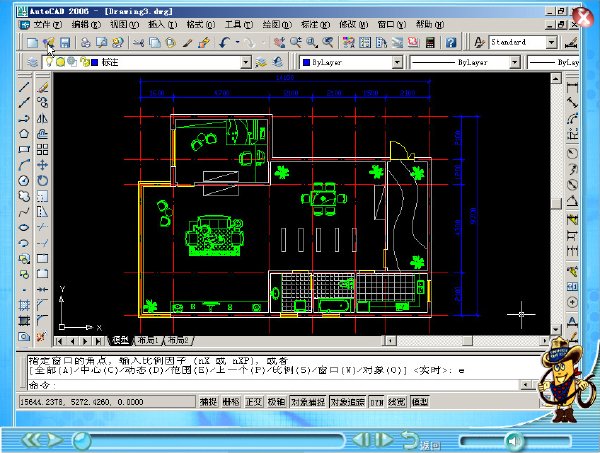The image size is (600, 453).
Task: Select the Mirror modify tool
Action: [42, 118]
